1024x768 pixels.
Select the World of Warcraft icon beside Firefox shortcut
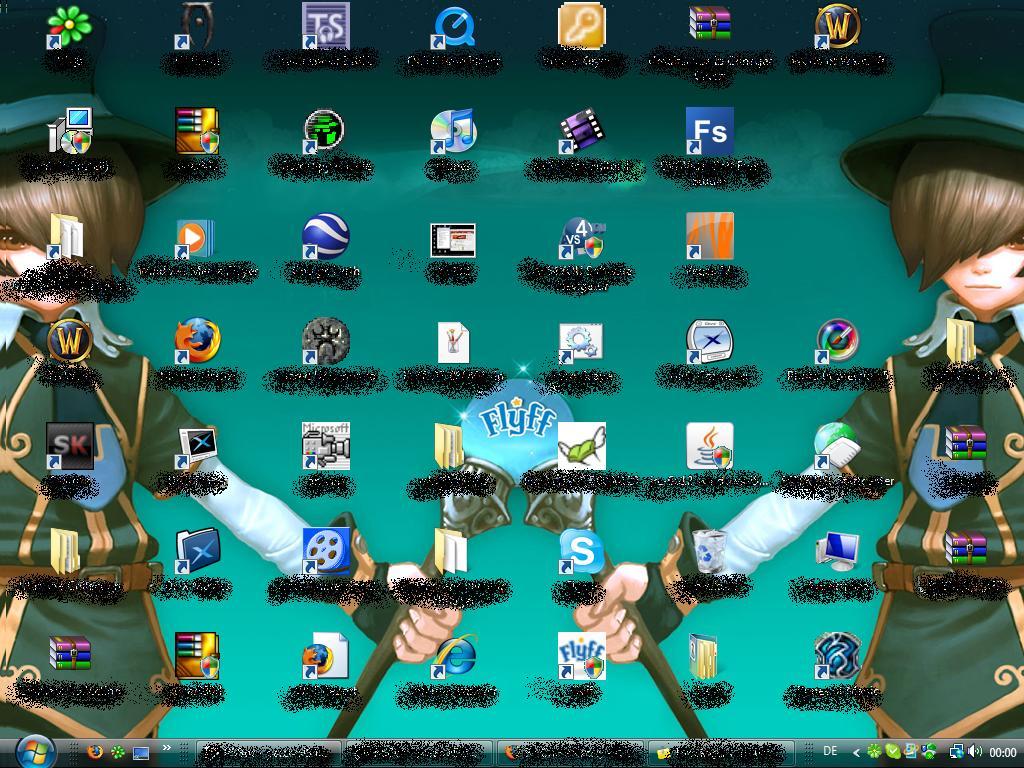tap(70, 340)
